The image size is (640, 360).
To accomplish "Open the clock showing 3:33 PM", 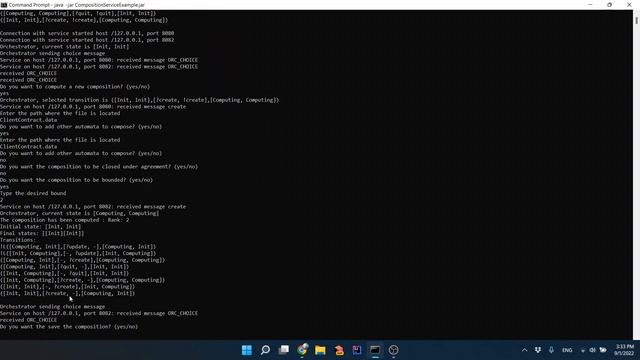I will [624, 350].
